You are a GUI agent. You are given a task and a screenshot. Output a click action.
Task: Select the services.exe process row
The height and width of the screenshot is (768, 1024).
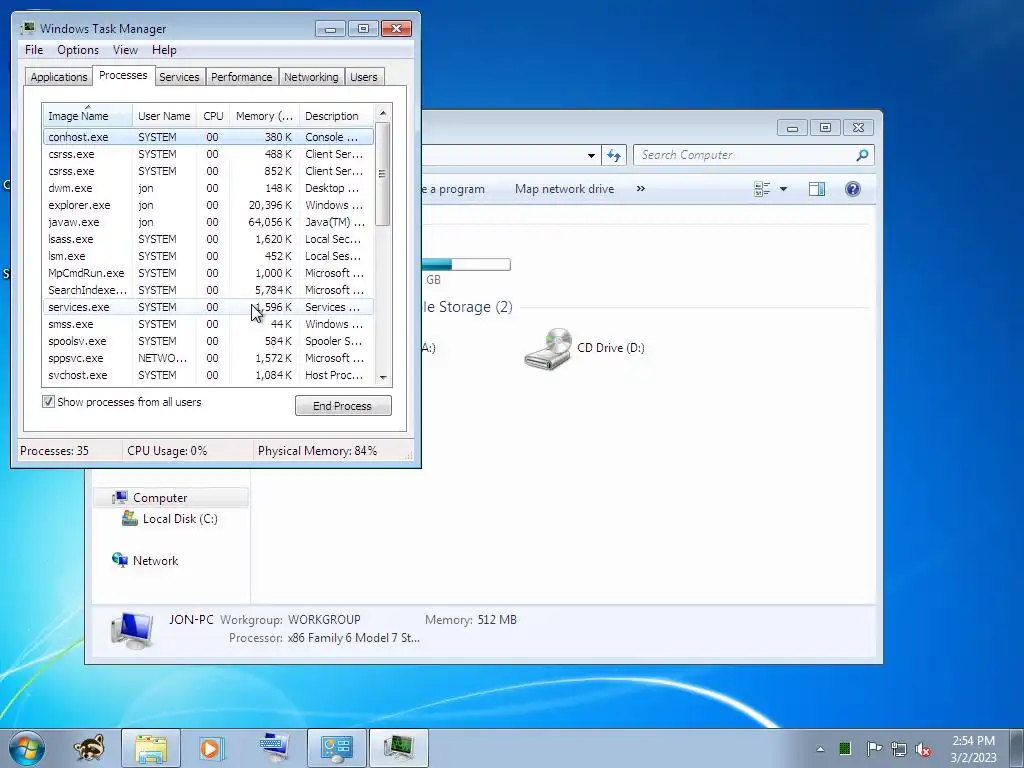point(208,307)
